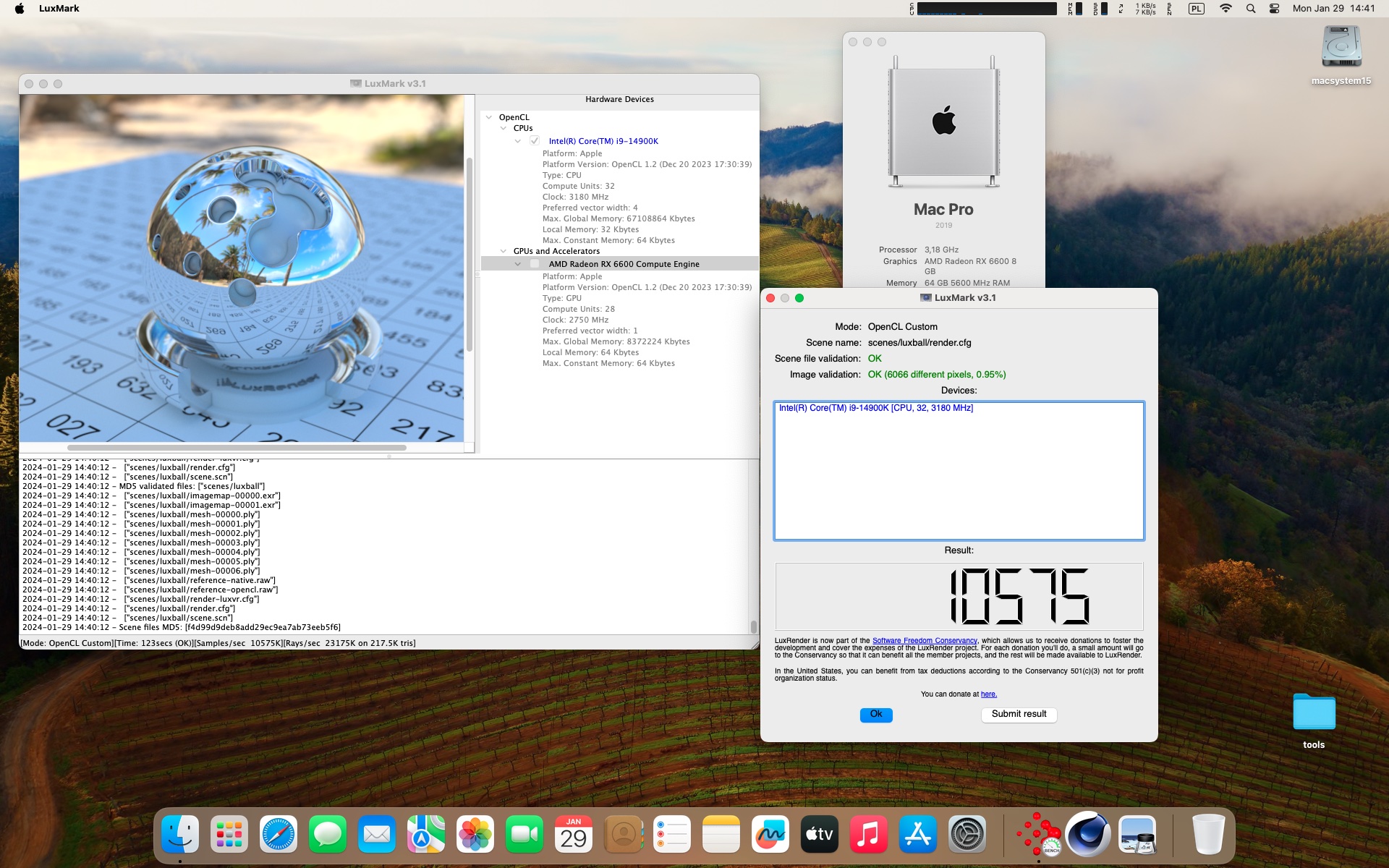Collapse the OpenCL tree node
Image resolution: width=1389 pixels, height=868 pixels.
[x=489, y=117]
